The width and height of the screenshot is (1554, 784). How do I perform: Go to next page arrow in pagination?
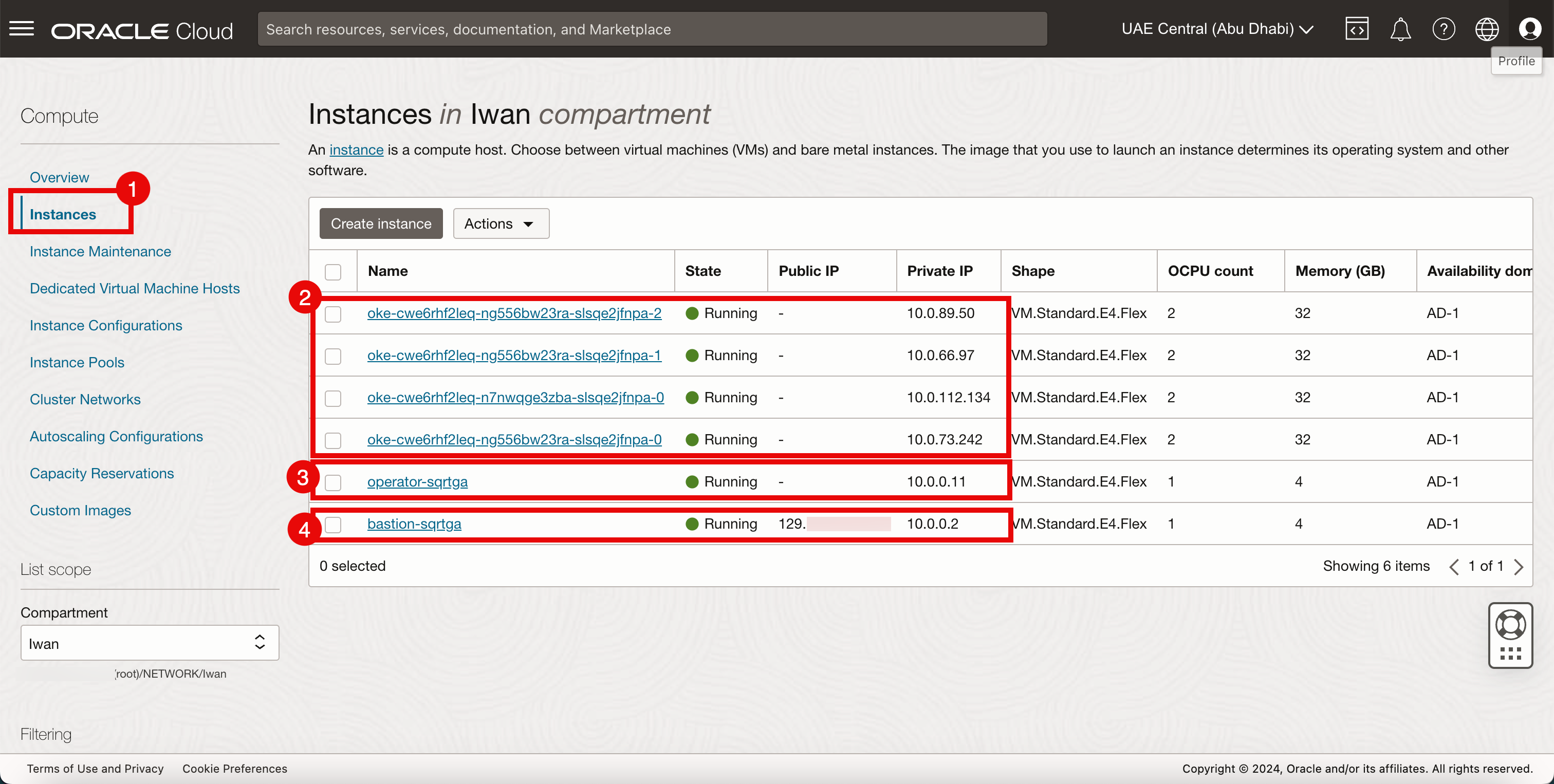click(1519, 566)
